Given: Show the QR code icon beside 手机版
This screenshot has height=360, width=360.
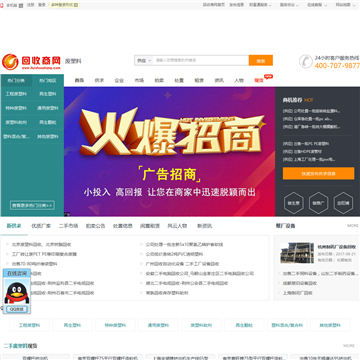Looking at the screenshot, I should point(21,5).
